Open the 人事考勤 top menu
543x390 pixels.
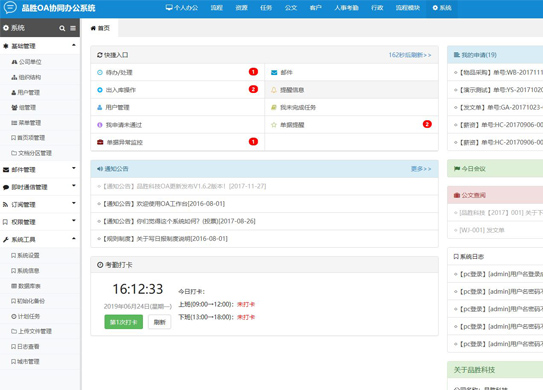point(347,8)
